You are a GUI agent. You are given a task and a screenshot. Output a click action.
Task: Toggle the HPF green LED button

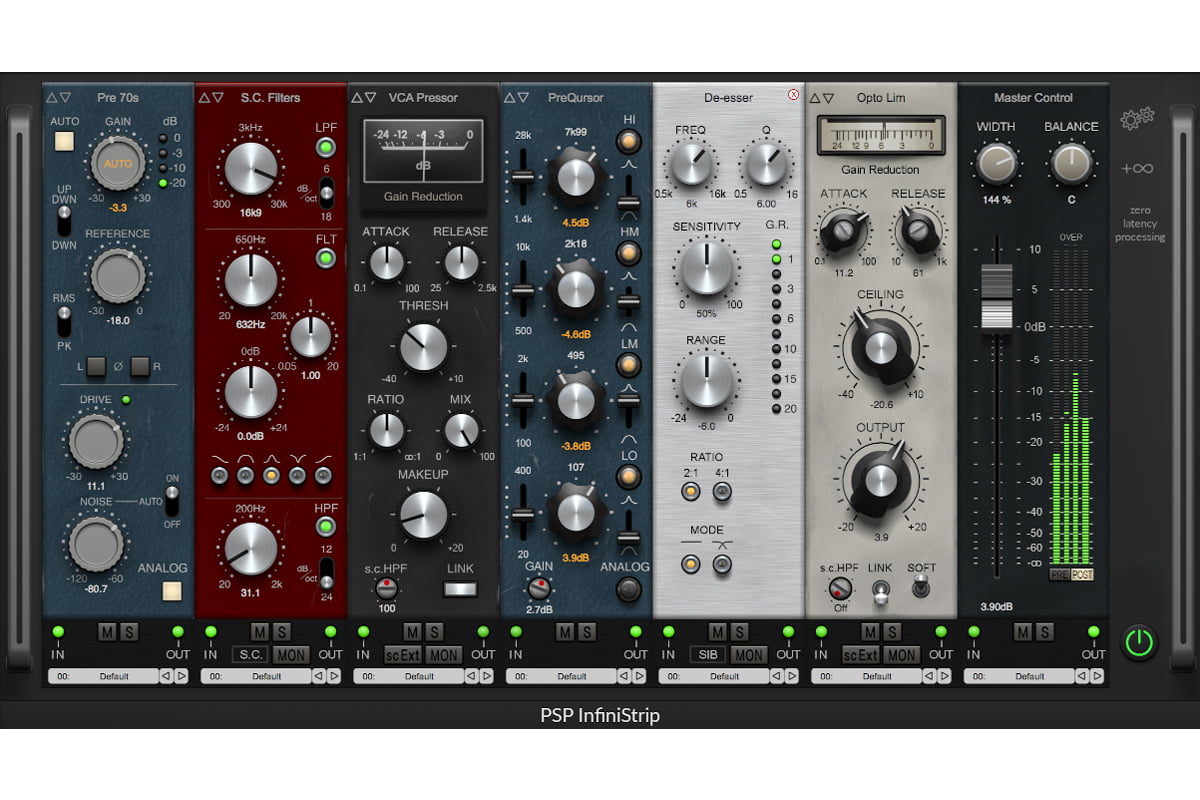tap(326, 525)
